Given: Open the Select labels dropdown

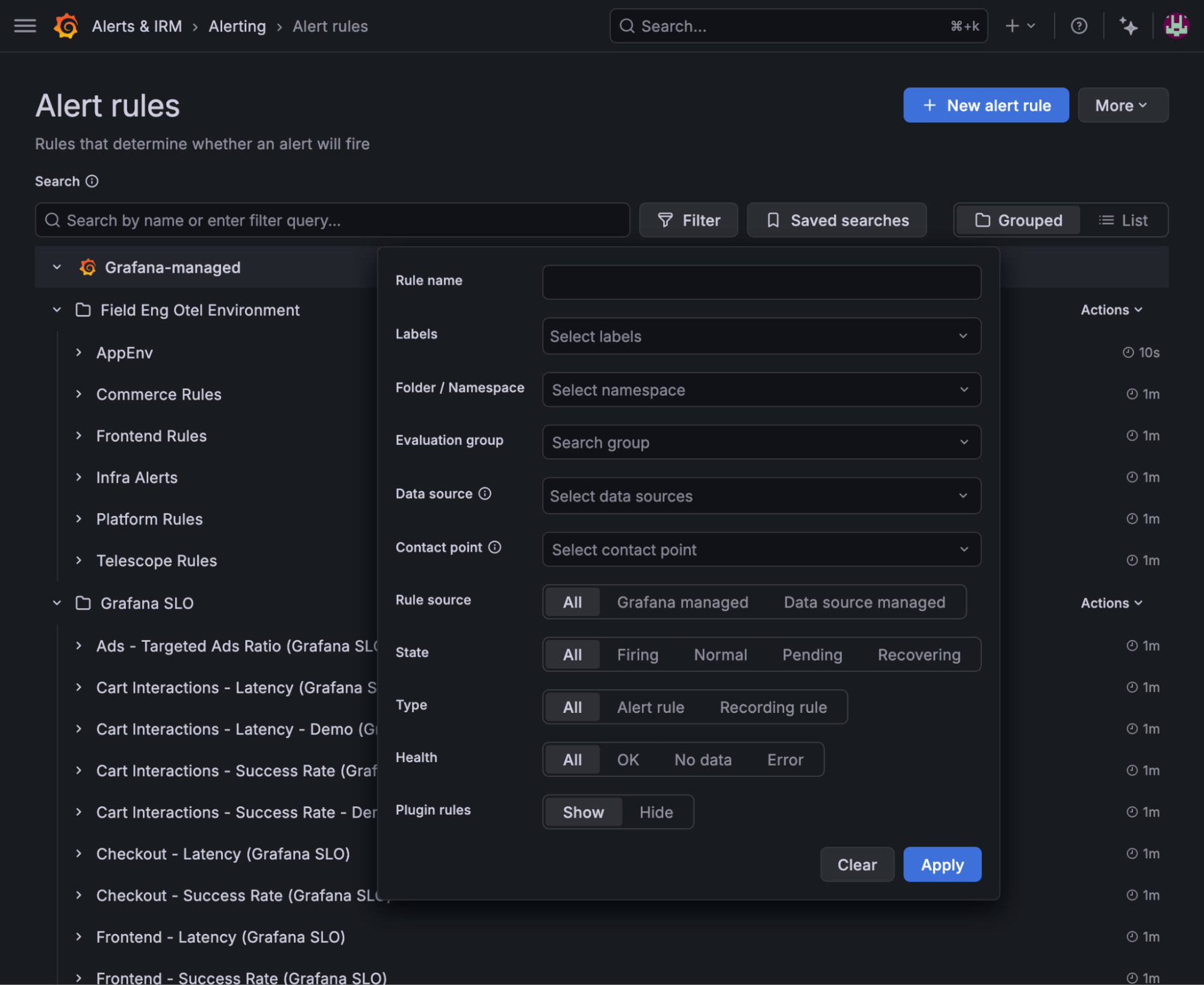Looking at the screenshot, I should click(761, 336).
